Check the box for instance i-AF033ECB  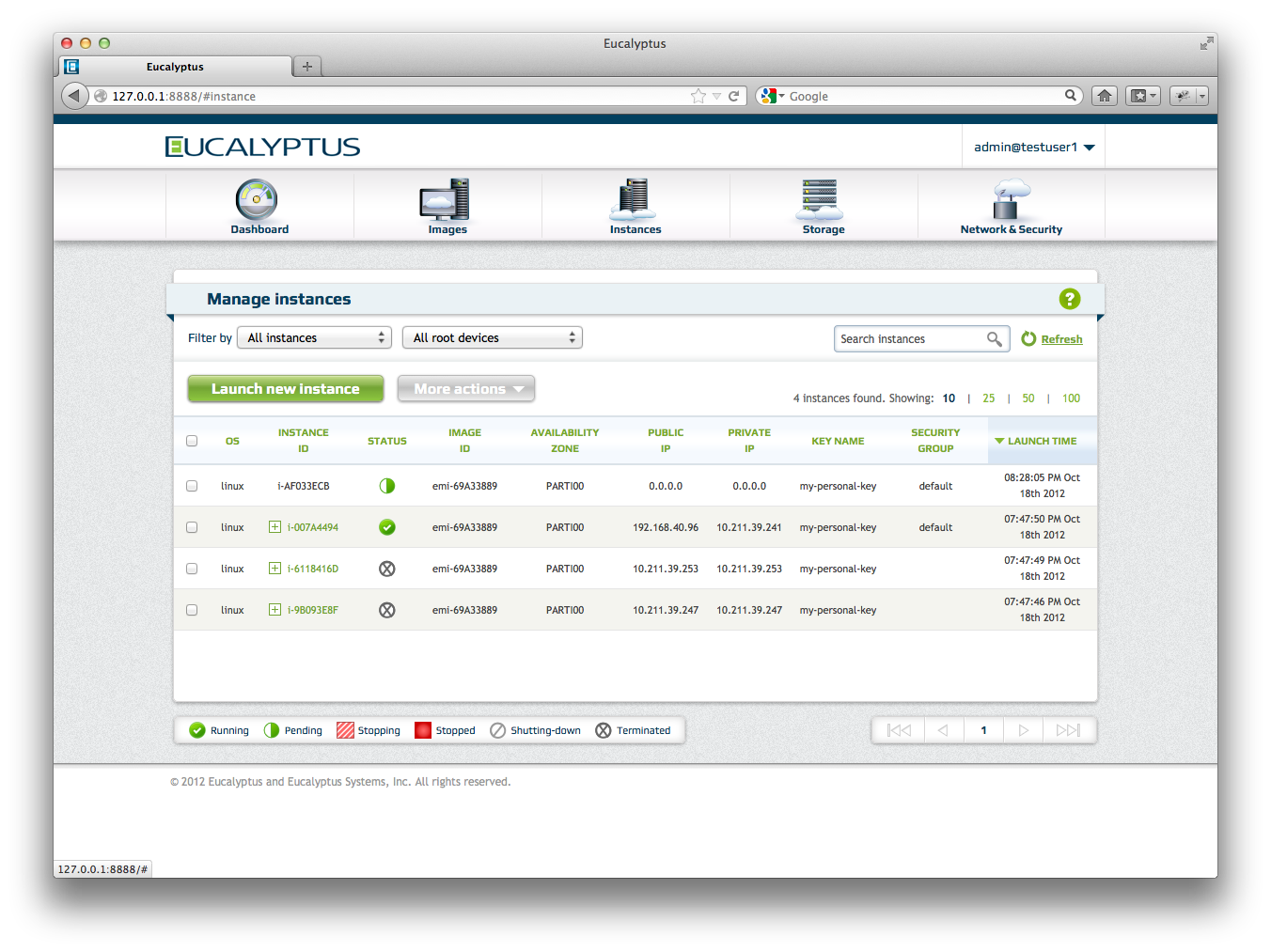click(x=192, y=486)
